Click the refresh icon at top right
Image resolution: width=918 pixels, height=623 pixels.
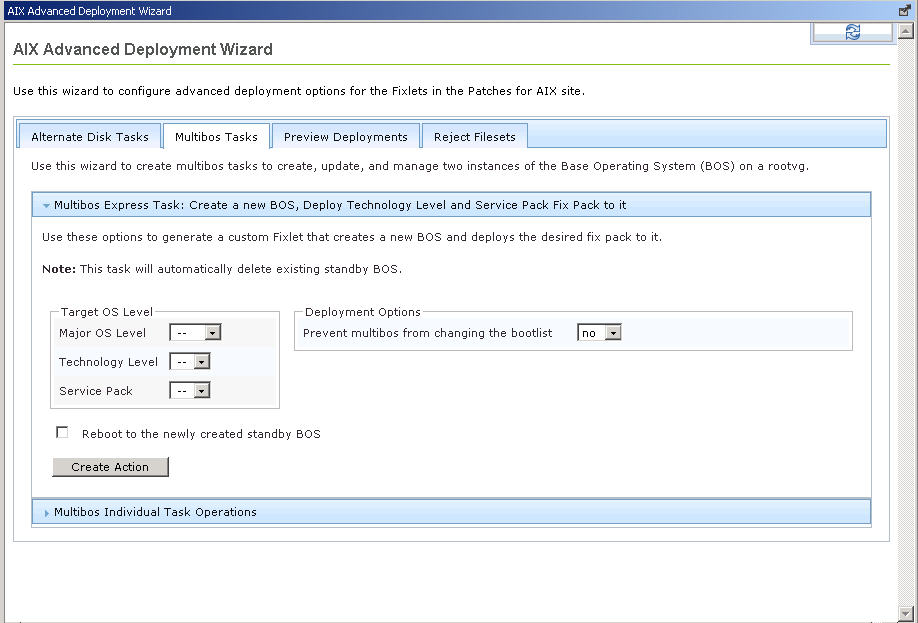click(852, 32)
